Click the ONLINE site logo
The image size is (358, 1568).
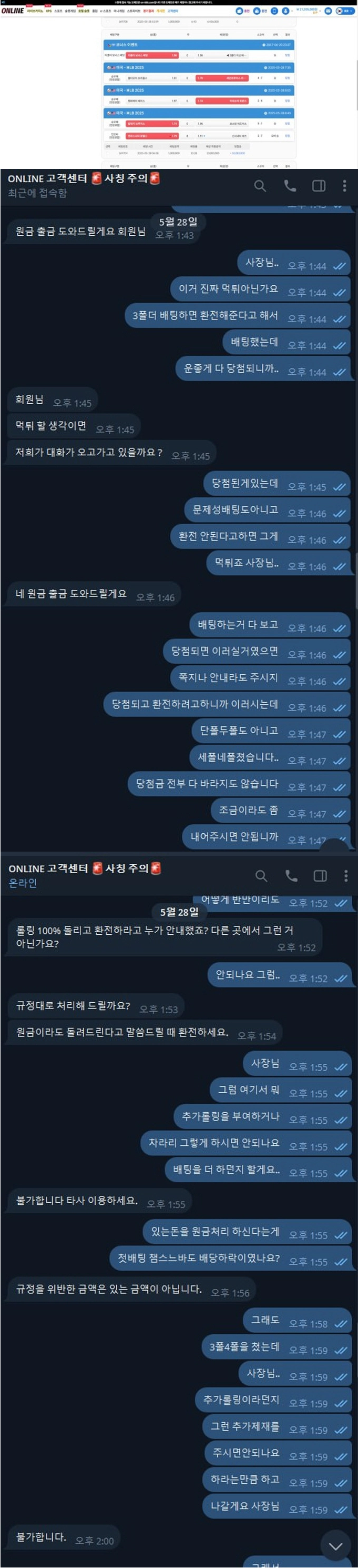coord(12,11)
